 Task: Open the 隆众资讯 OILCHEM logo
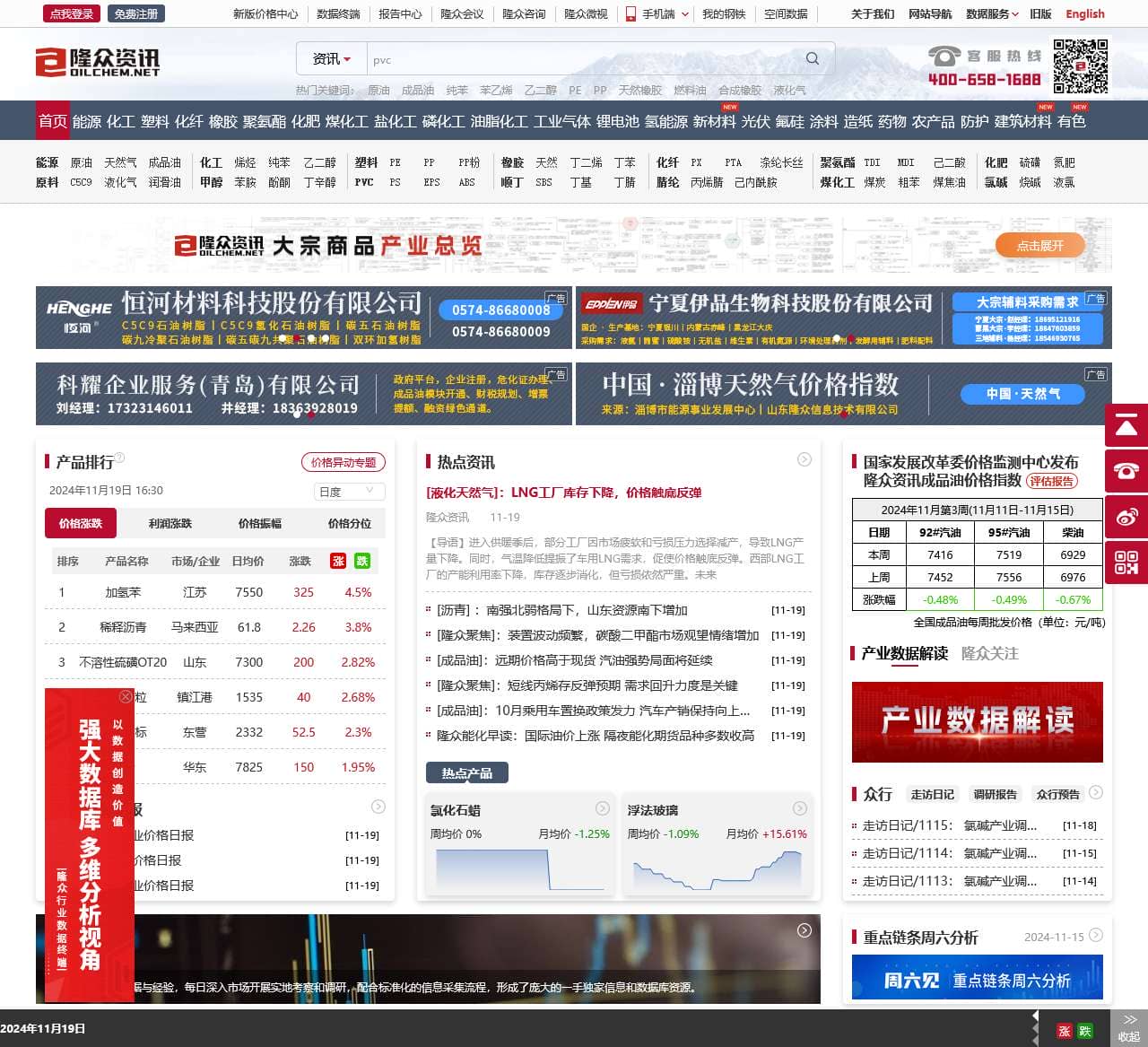tap(98, 61)
